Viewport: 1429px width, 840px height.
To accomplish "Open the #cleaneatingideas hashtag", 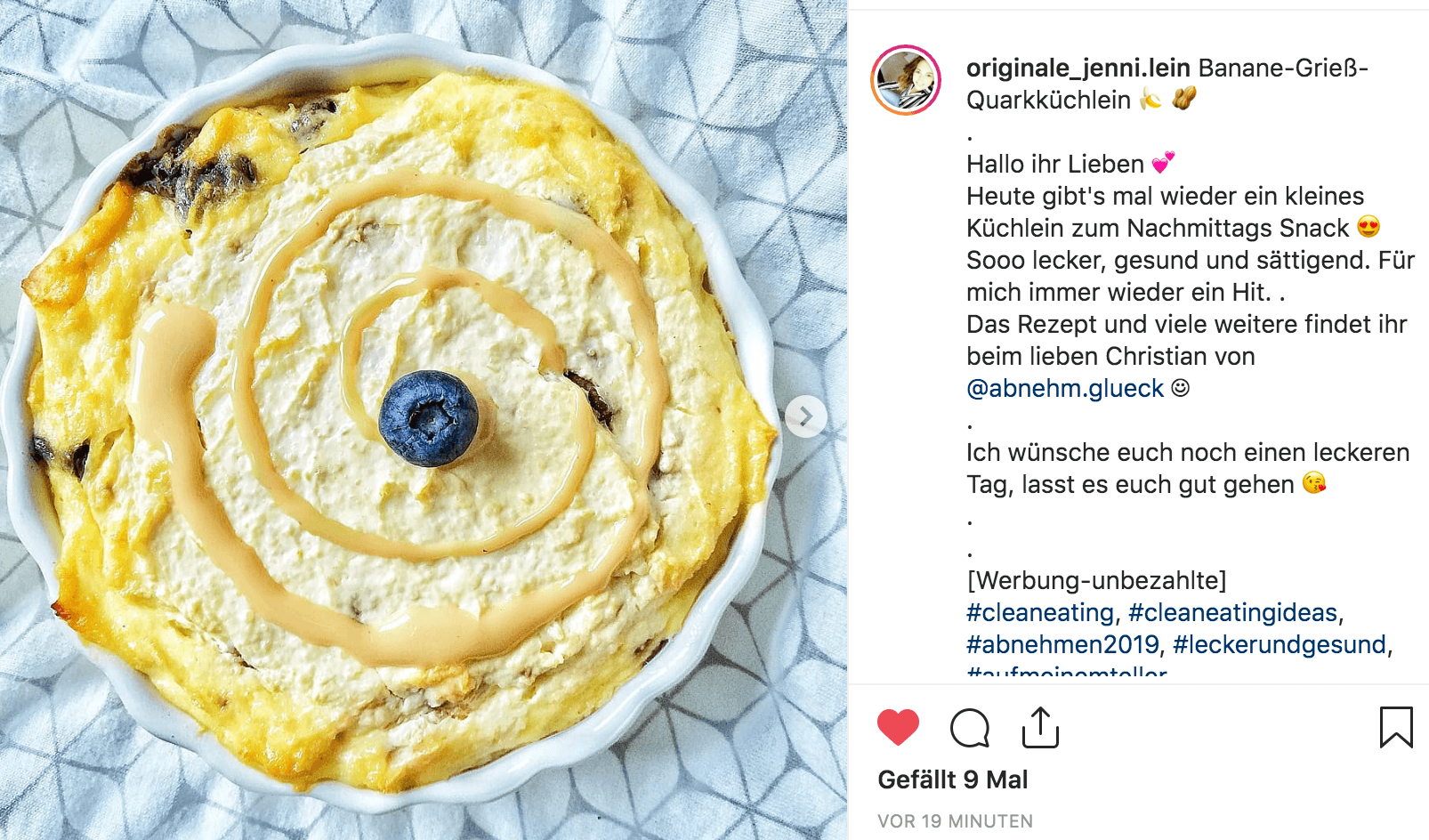I will [1233, 612].
